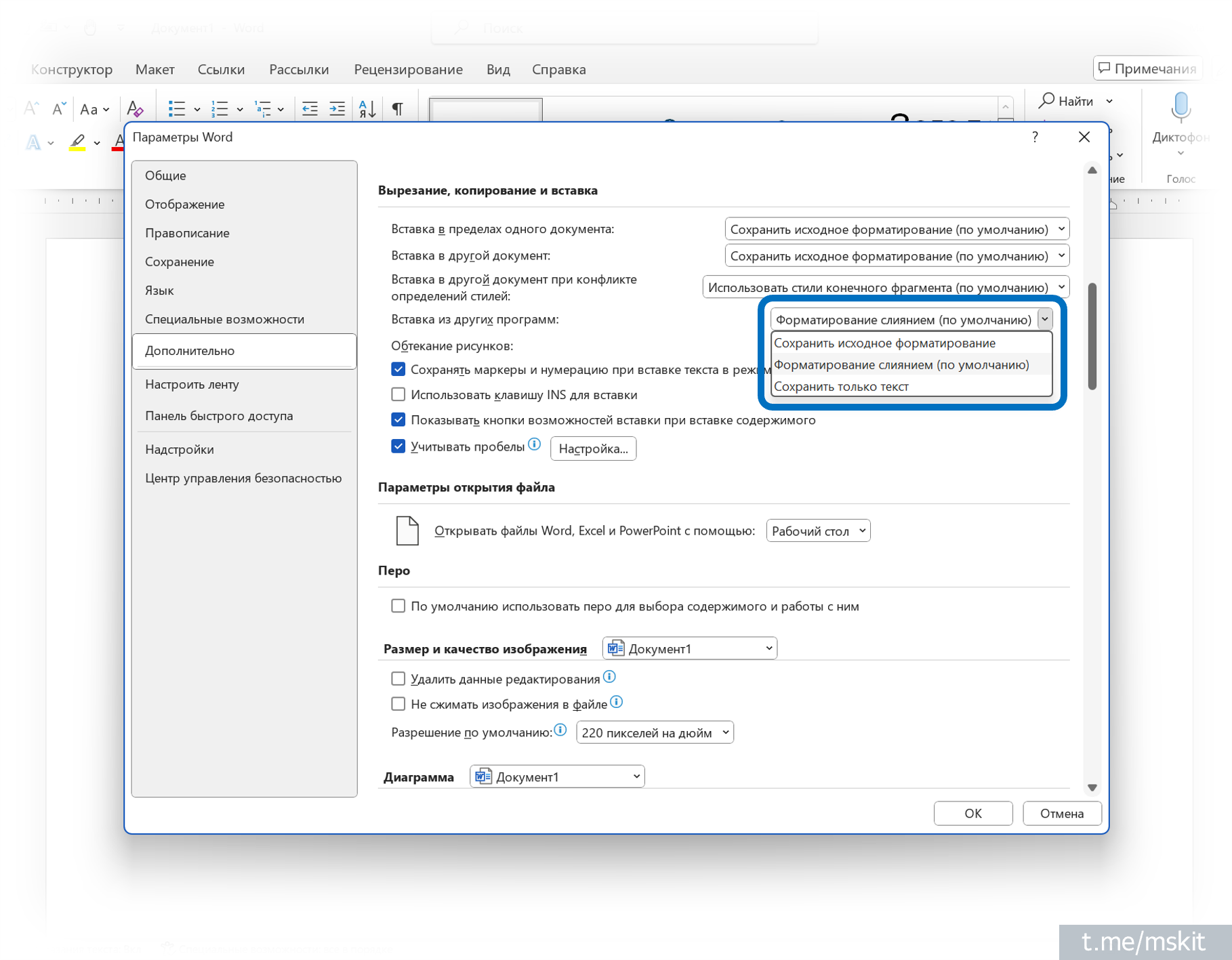Open Диаграмма Документ1 dropdown
1232x960 pixels.
(x=557, y=776)
